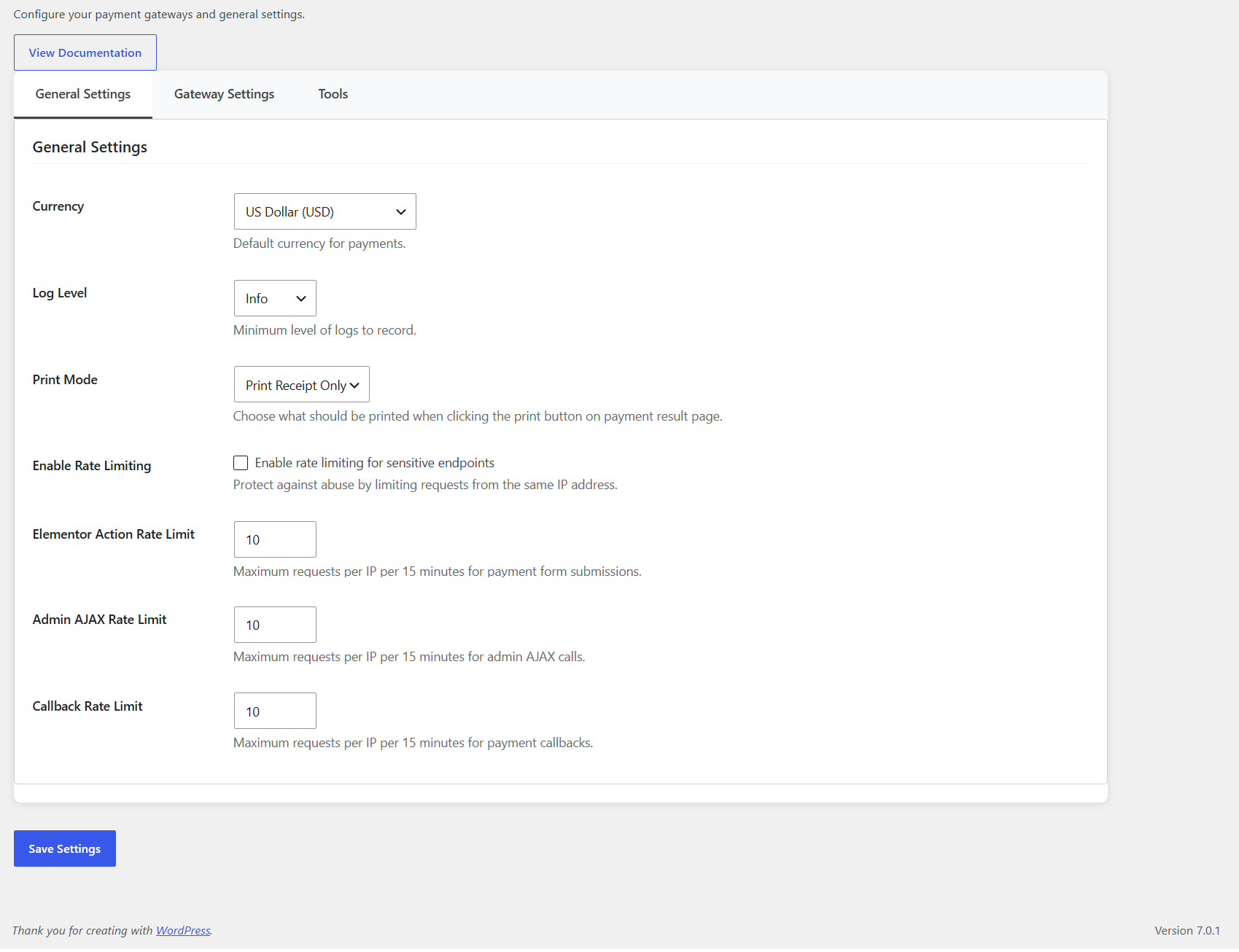The width and height of the screenshot is (1239, 952).
Task: Select the 'Currency' field label
Action: click(x=58, y=206)
